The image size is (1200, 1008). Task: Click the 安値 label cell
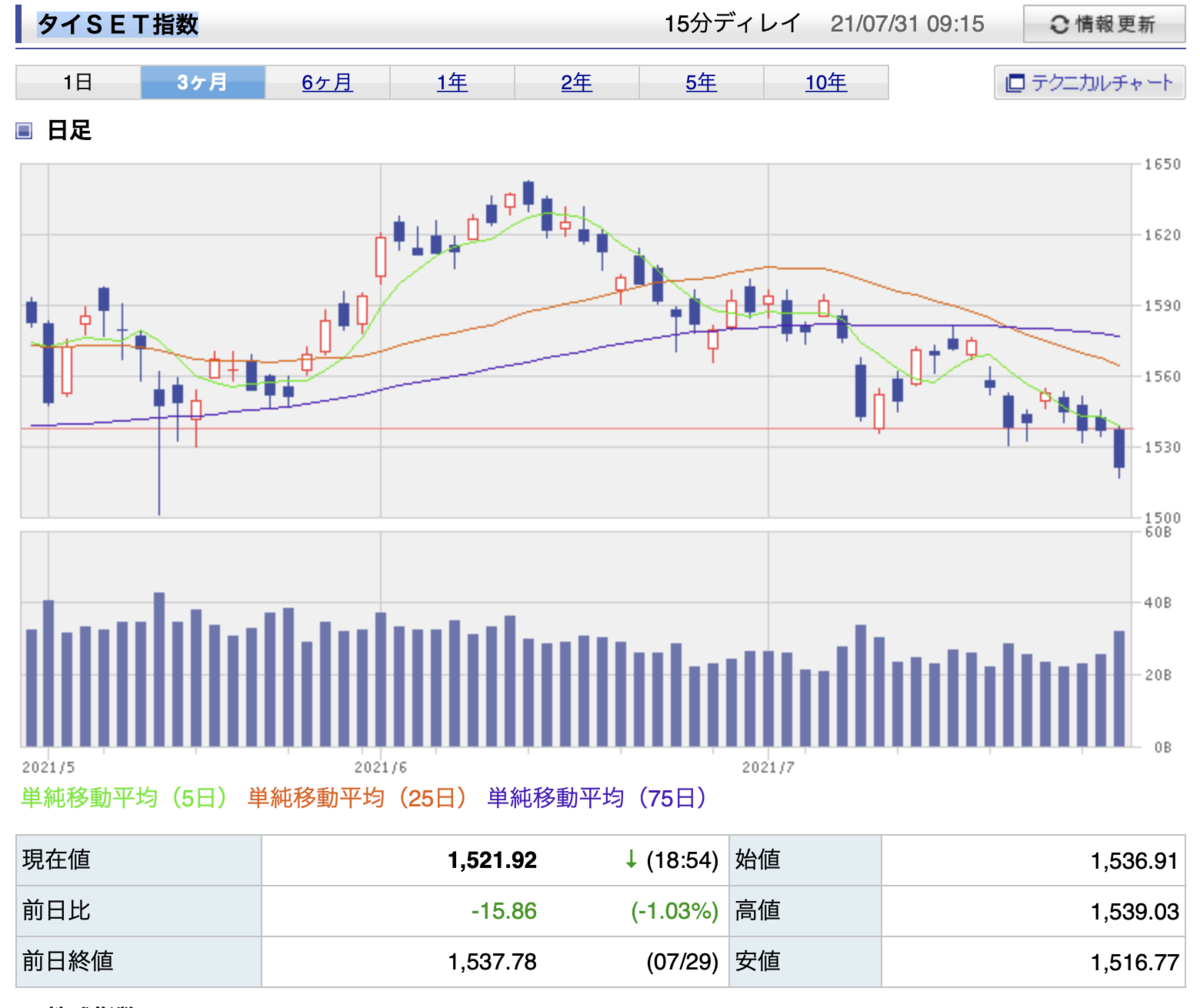[x=805, y=963]
